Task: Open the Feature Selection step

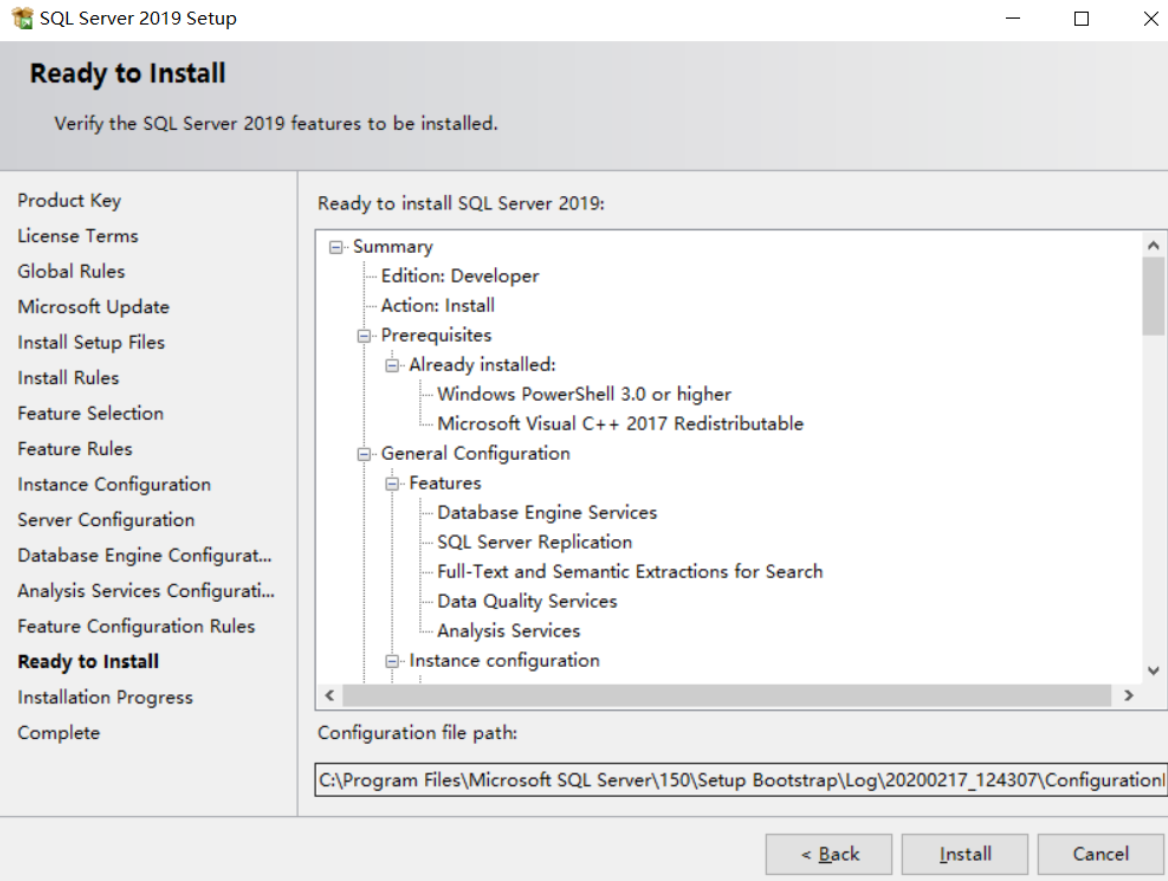Action: click(x=90, y=413)
